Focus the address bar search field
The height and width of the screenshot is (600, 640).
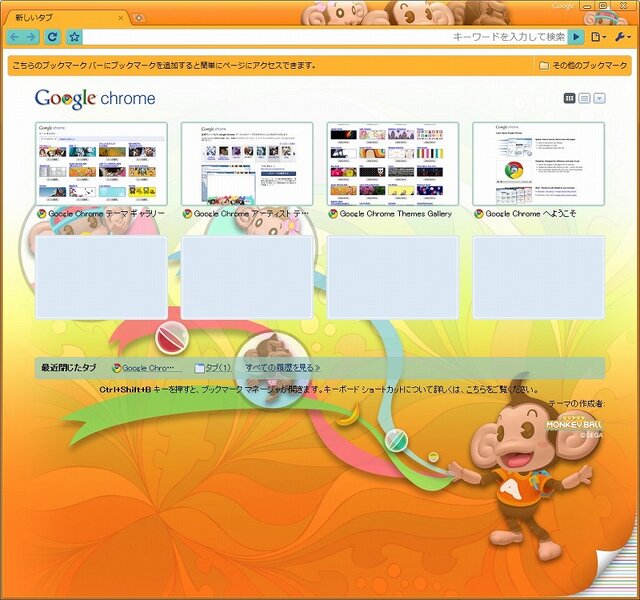coord(325,37)
